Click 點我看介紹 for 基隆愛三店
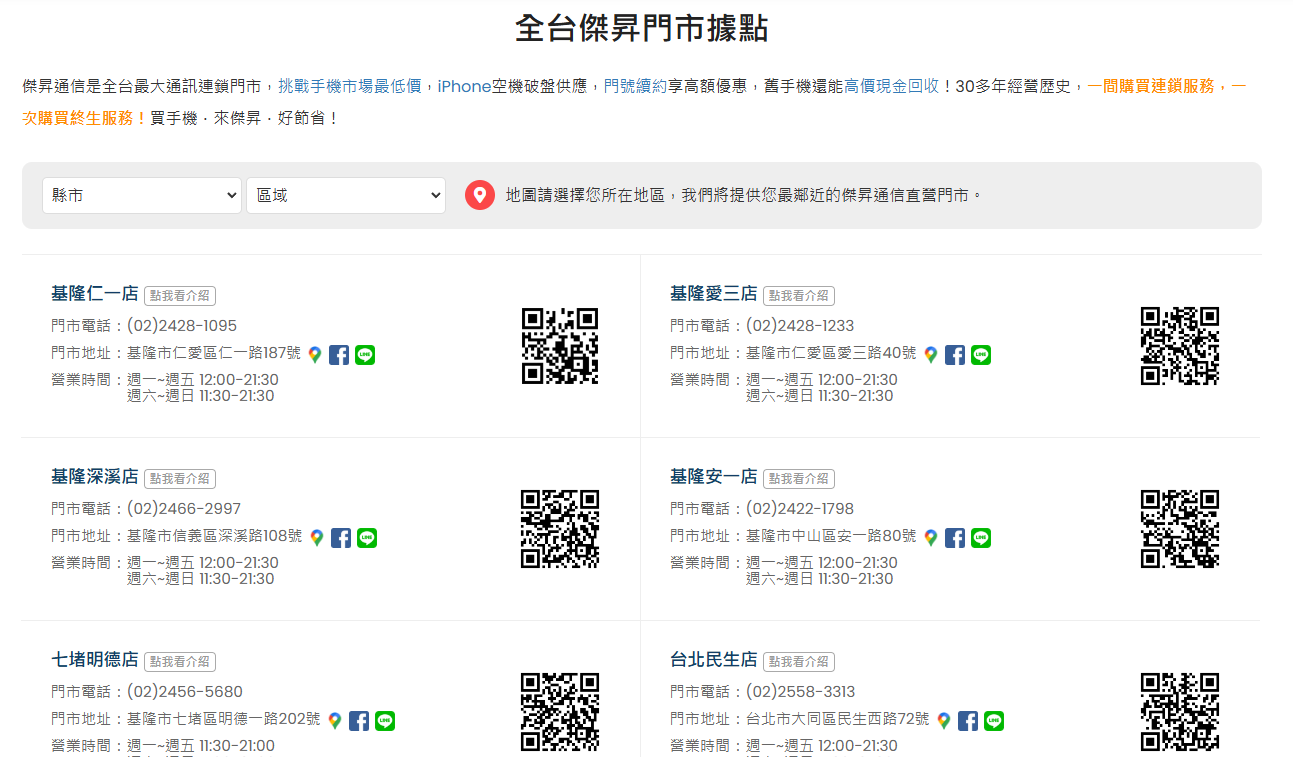 (x=799, y=296)
